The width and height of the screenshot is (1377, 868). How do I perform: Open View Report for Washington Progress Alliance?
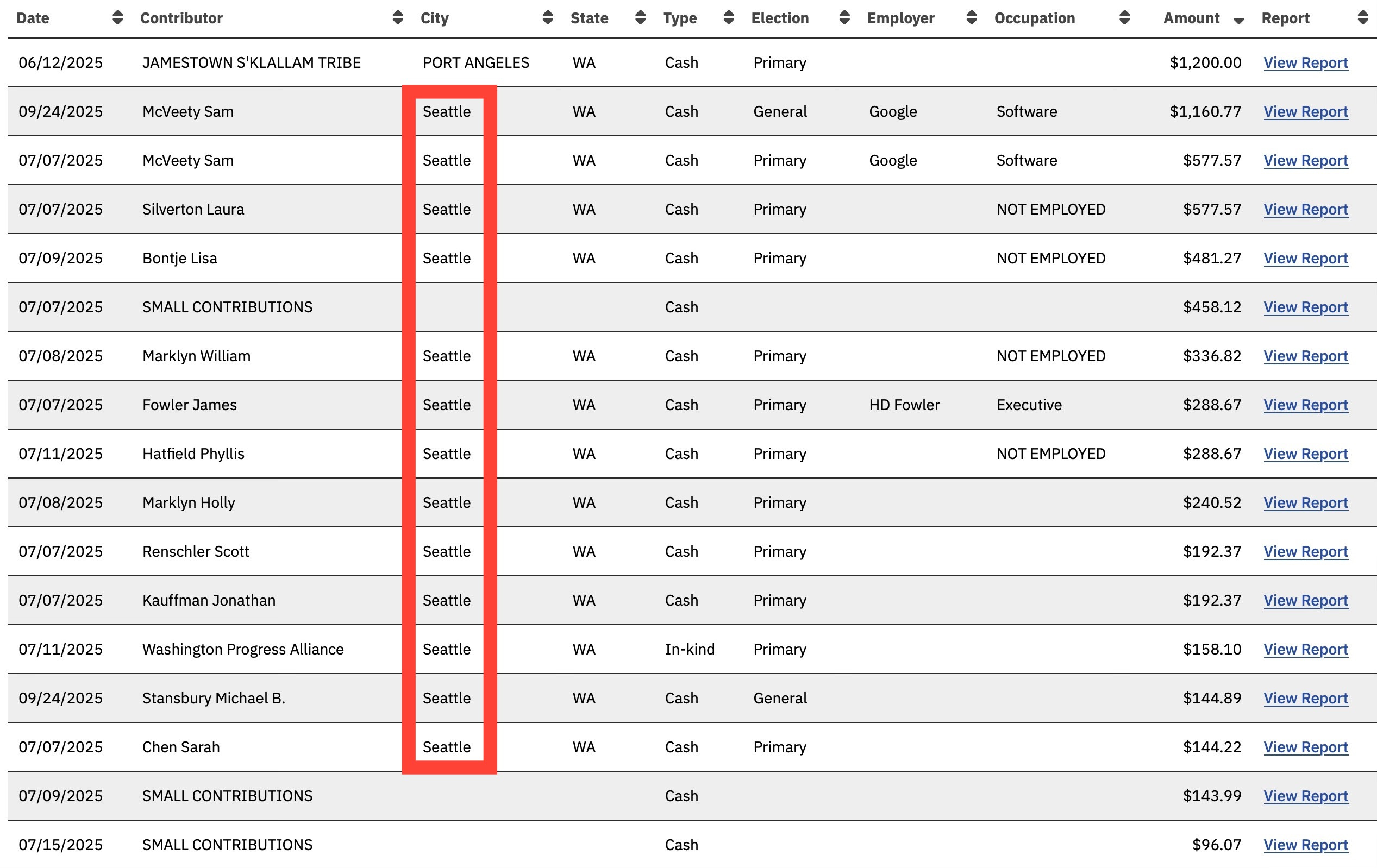pos(1305,650)
